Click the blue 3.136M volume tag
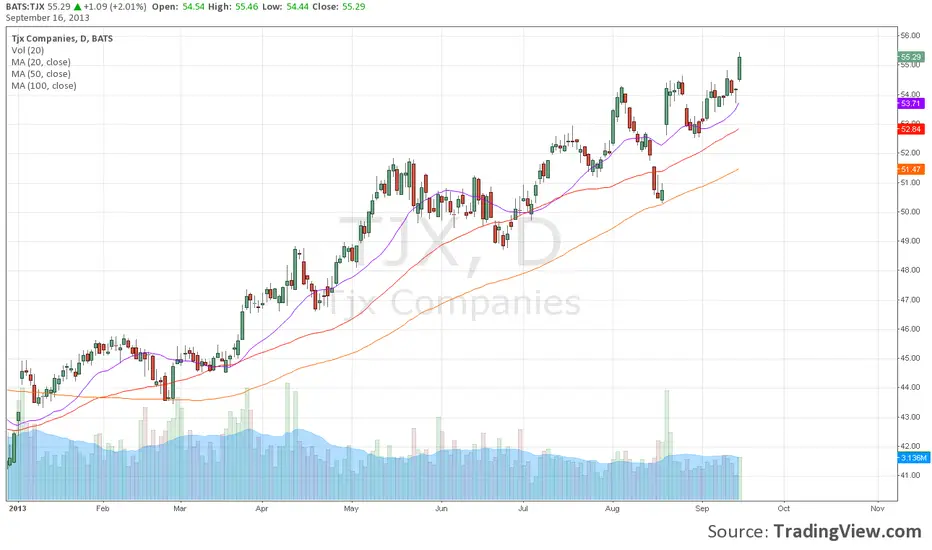The width and height of the screenshot is (932, 550). [913, 458]
